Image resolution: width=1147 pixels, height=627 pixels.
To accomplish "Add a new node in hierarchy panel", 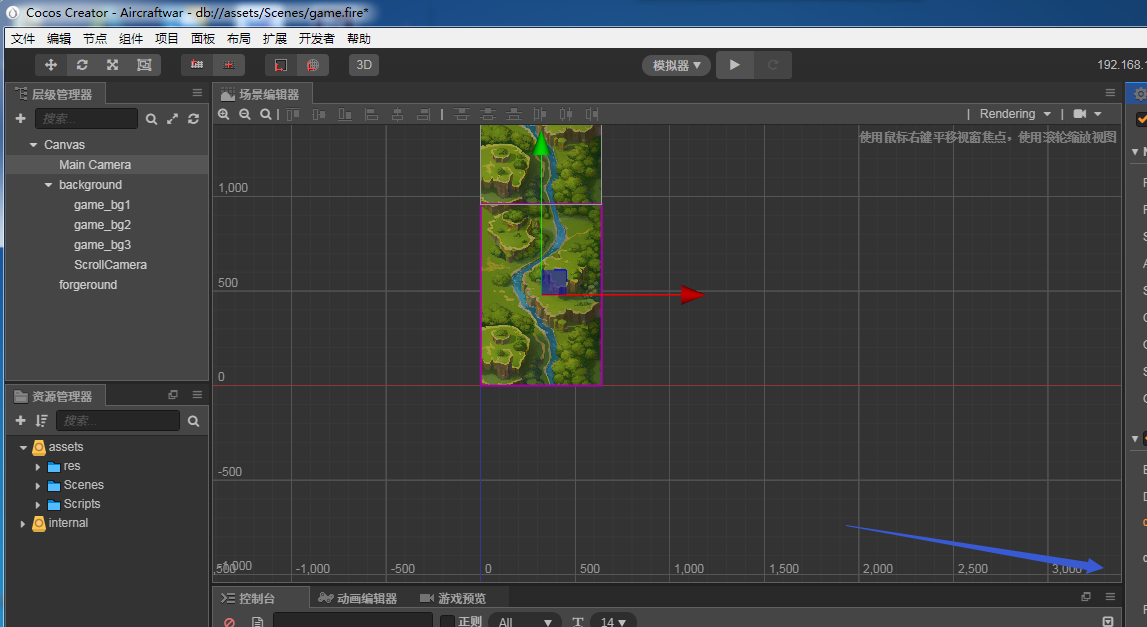I will (20, 119).
